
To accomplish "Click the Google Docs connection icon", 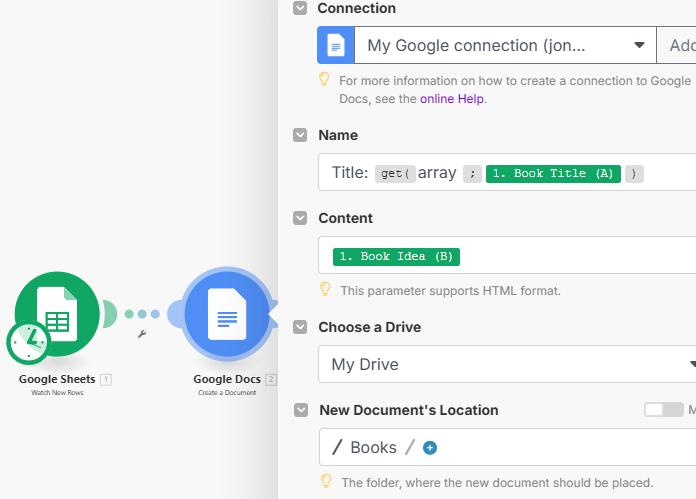I will pos(336,45).
